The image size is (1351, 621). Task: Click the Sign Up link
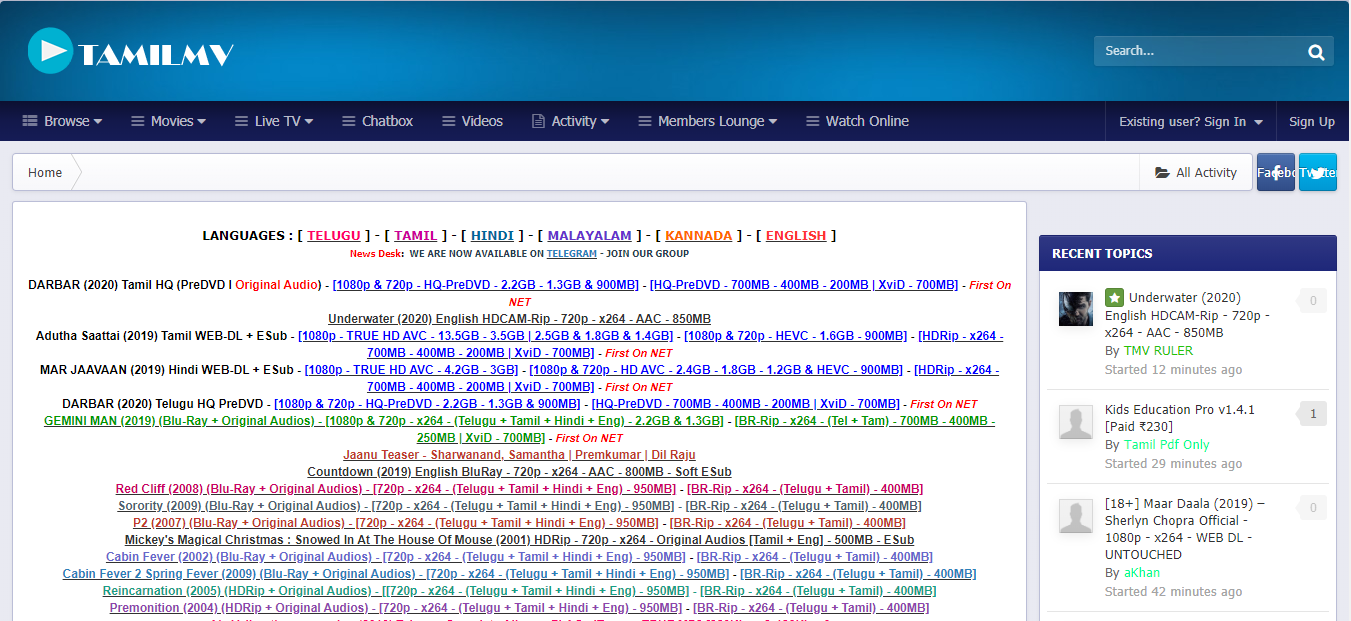click(1312, 122)
